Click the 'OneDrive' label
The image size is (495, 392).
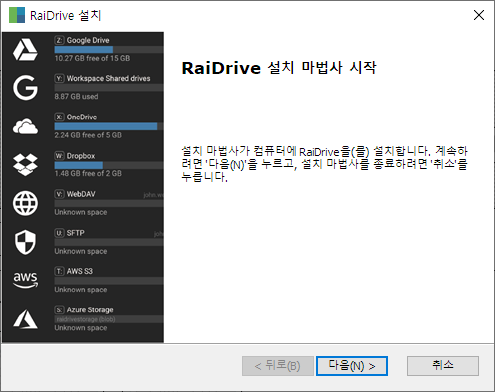[82, 117]
